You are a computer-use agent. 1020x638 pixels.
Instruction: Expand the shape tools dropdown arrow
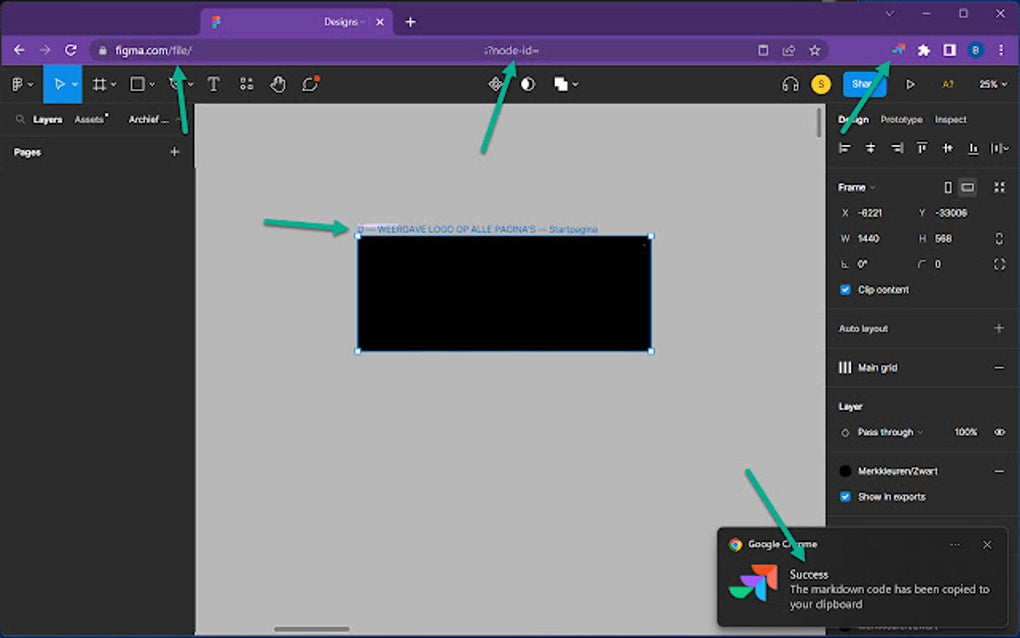tap(150, 84)
